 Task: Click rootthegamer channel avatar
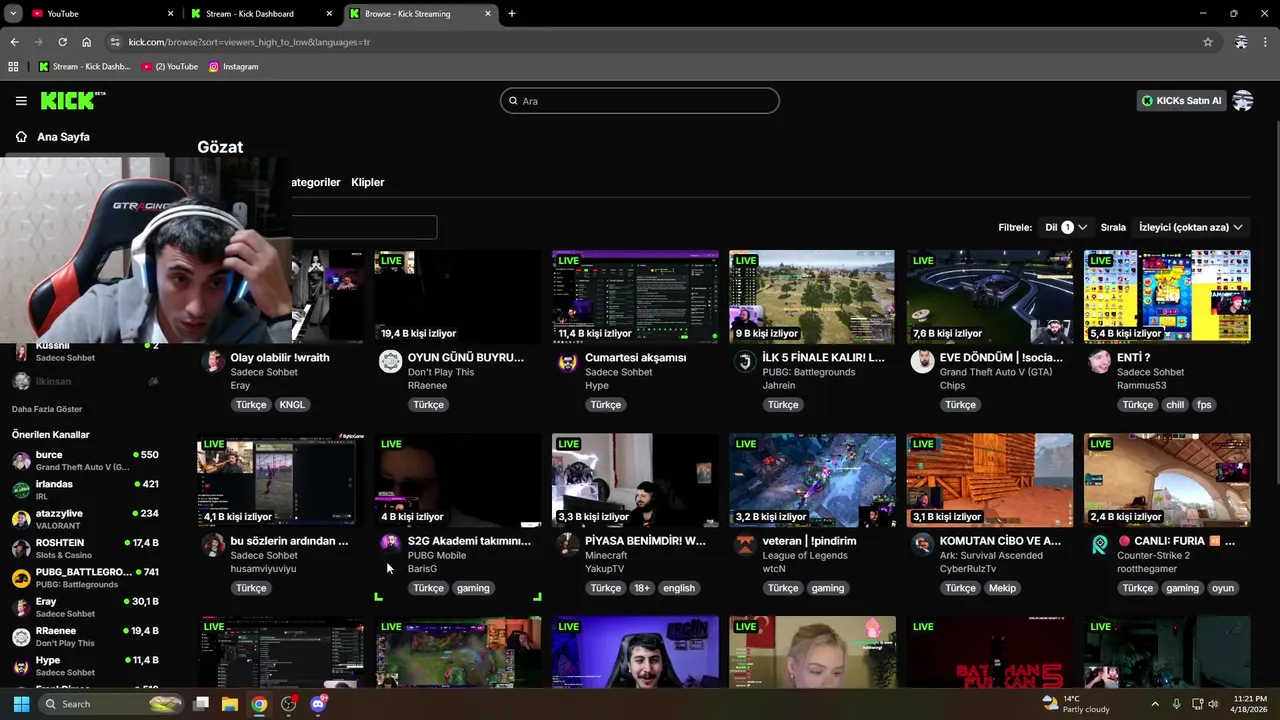point(1099,545)
